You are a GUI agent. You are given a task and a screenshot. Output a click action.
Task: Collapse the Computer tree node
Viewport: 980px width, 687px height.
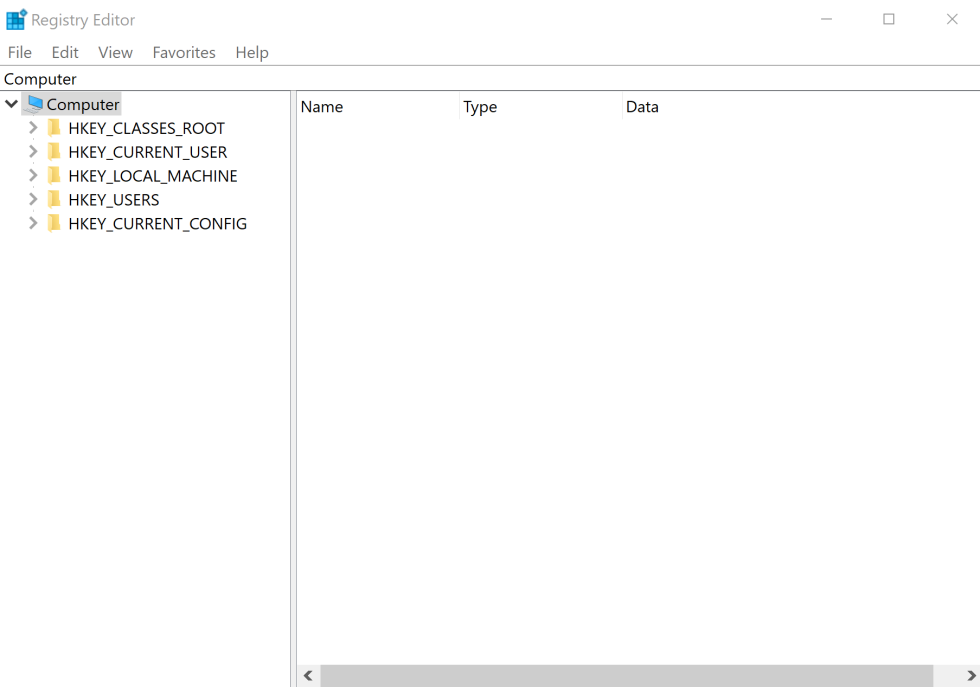click(x=10, y=103)
